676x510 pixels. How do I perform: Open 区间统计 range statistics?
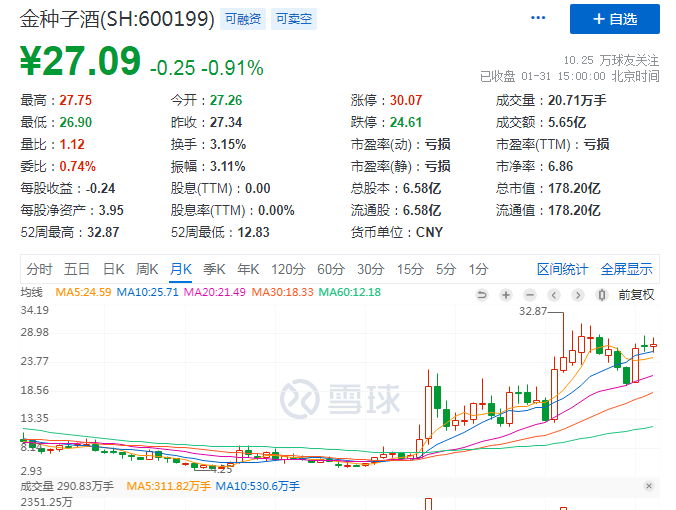click(563, 268)
